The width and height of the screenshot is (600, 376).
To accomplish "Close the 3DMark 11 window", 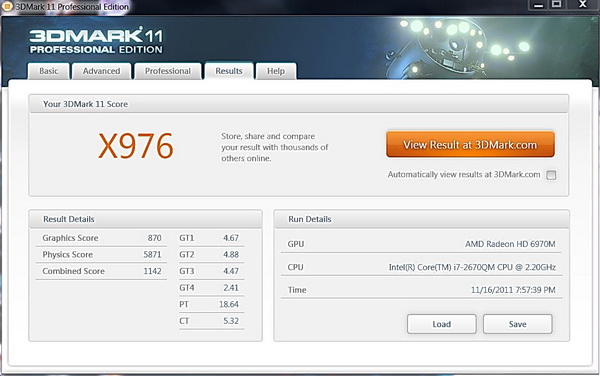I will tap(582, 5).
